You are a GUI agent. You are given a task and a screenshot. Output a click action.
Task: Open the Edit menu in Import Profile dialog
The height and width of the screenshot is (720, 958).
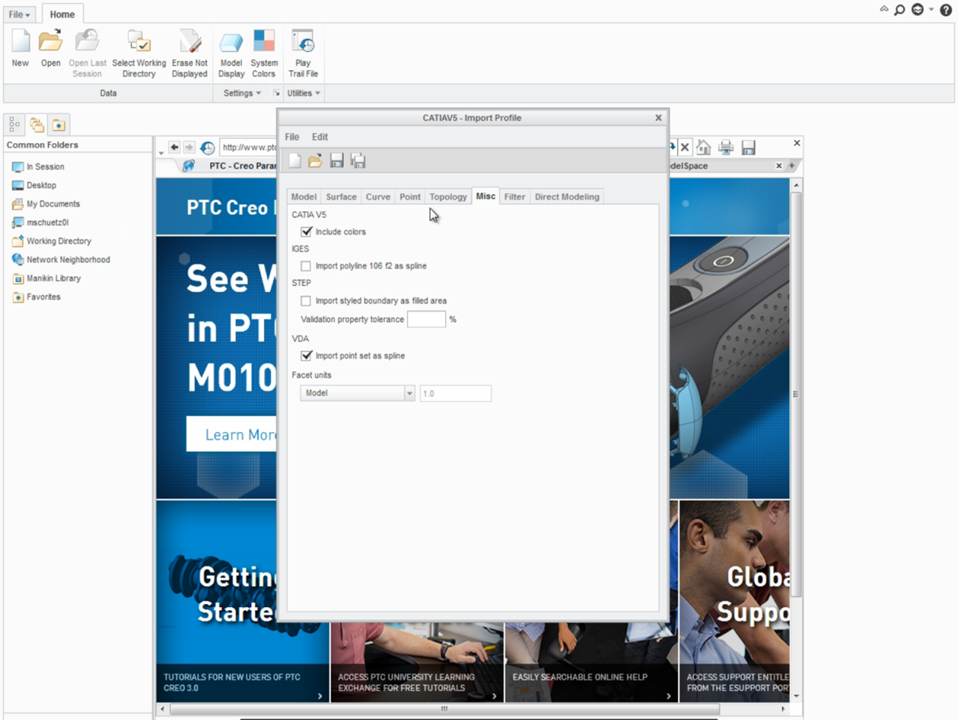[x=320, y=137]
